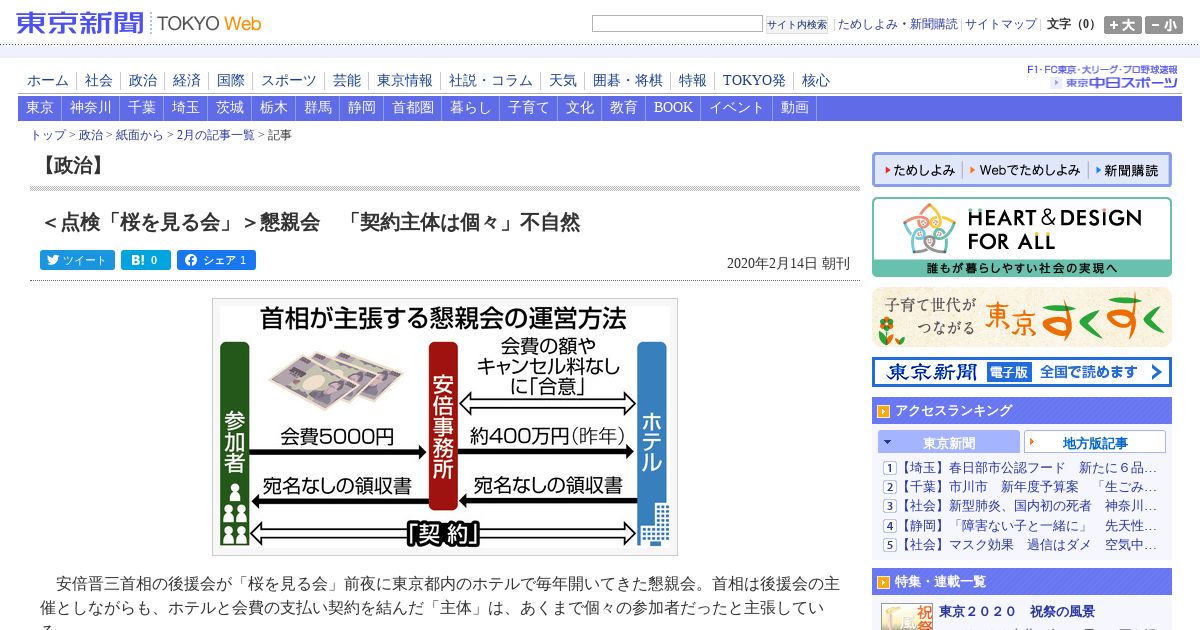
Task: Click the サイト内検索 search button
Action: point(797,24)
